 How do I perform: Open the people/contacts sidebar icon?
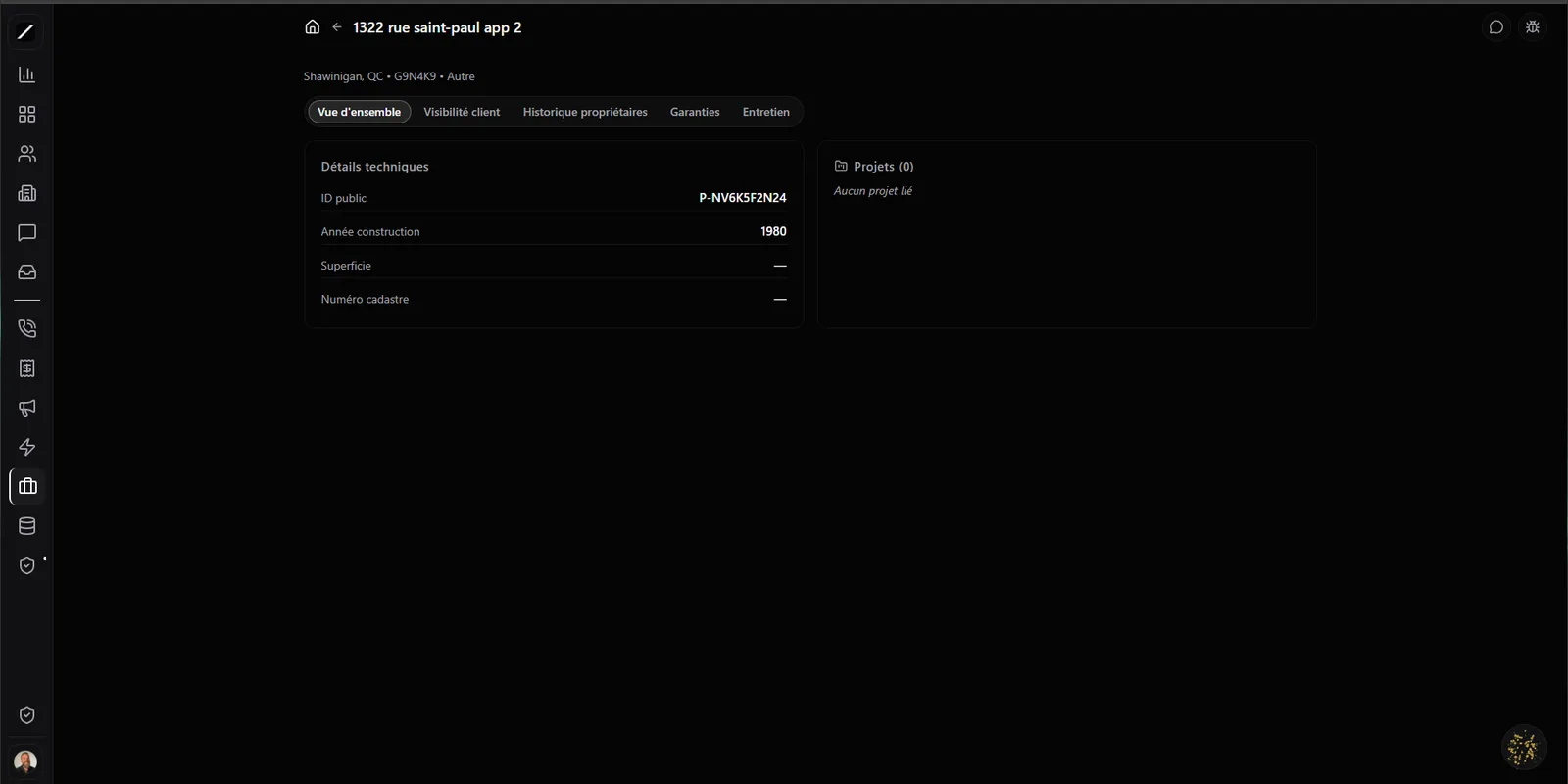click(27, 154)
